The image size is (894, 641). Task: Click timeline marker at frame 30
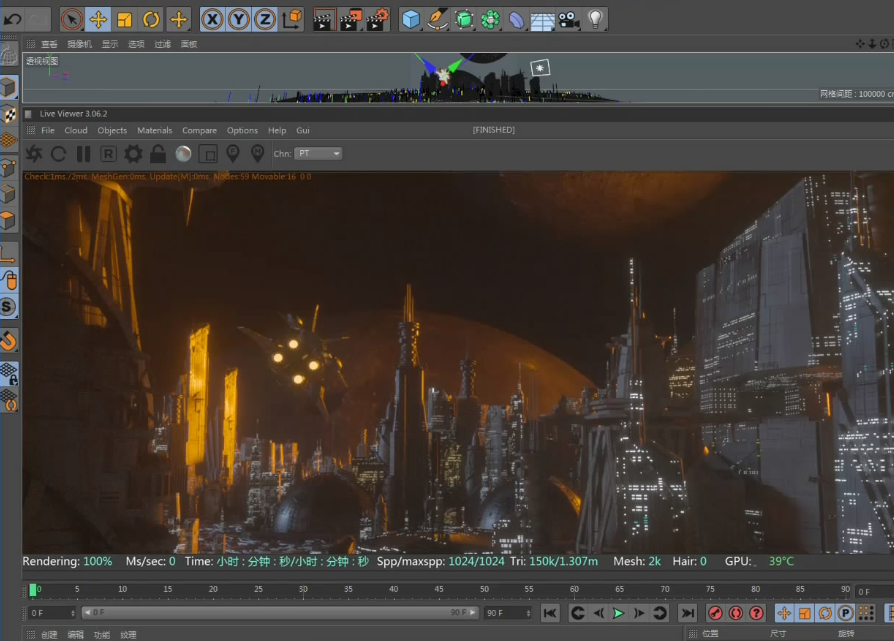click(303, 590)
